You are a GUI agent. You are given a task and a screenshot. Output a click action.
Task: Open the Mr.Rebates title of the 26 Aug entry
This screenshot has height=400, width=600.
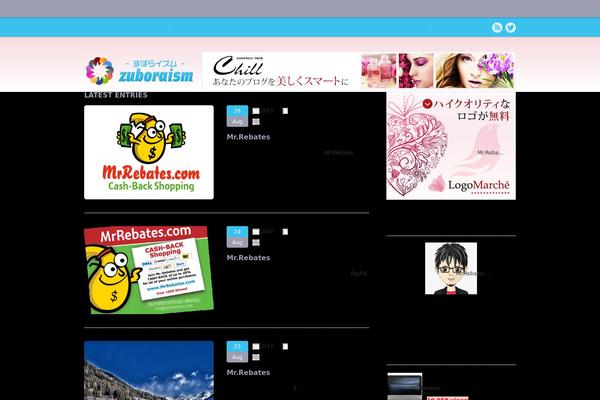click(x=248, y=137)
